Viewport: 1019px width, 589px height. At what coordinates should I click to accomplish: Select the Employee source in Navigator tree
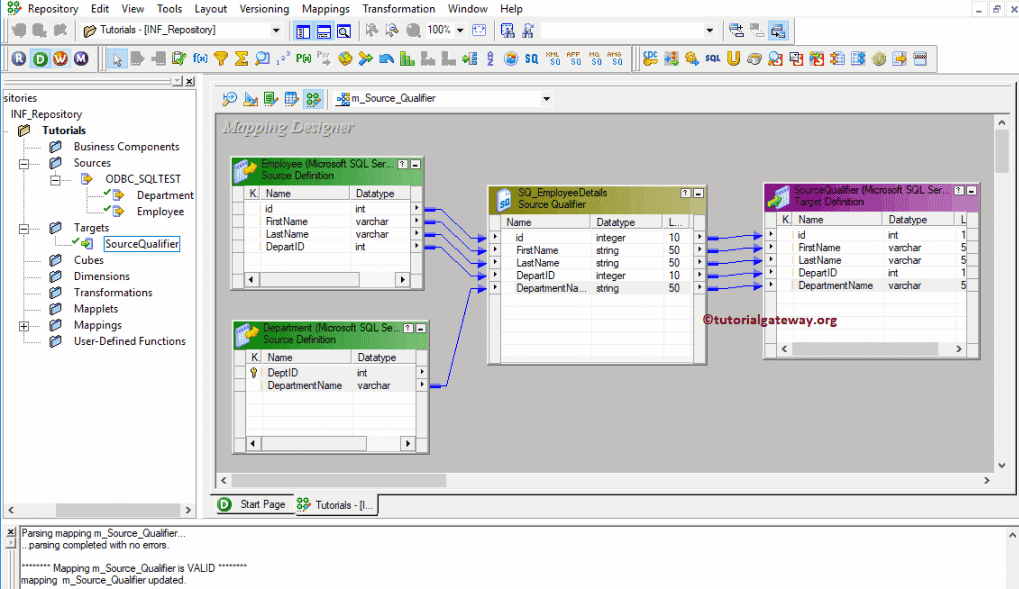pyautogui.click(x=160, y=212)
